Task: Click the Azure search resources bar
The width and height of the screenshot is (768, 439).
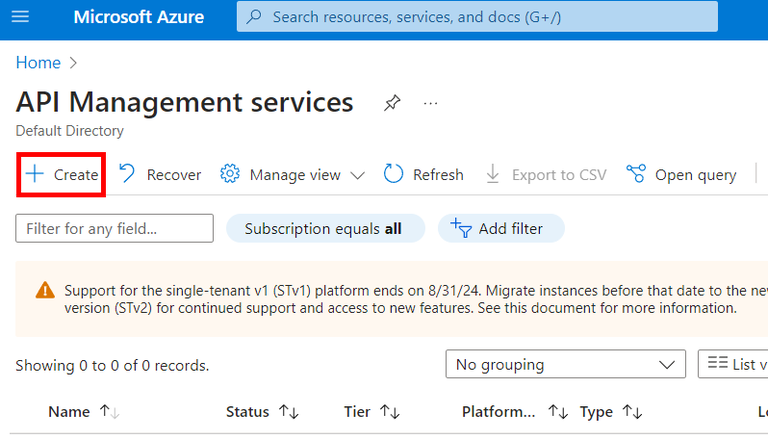Action: click(x=477, y=17)
